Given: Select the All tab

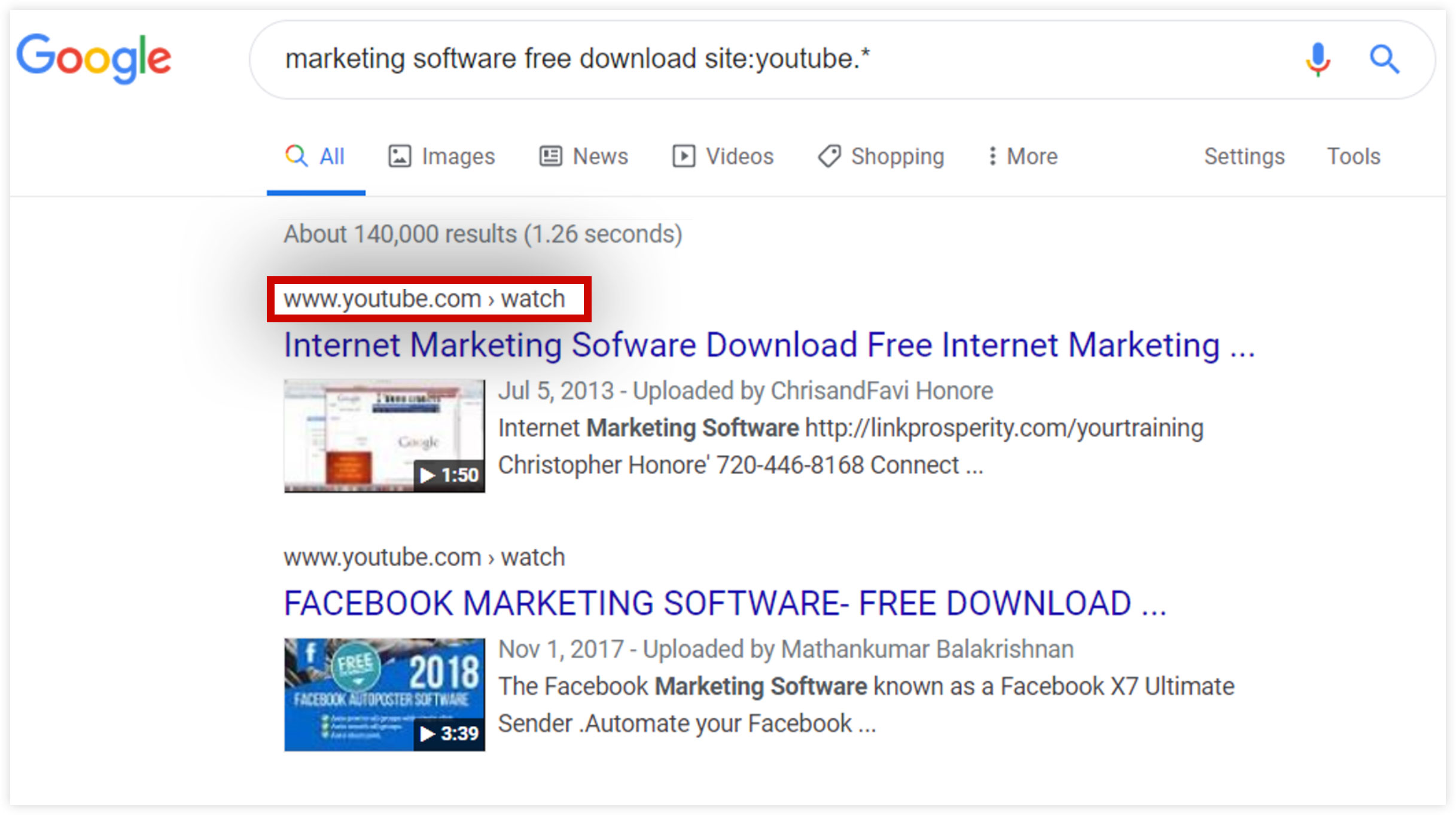Looking at the screenshot, I should [315, 157].
